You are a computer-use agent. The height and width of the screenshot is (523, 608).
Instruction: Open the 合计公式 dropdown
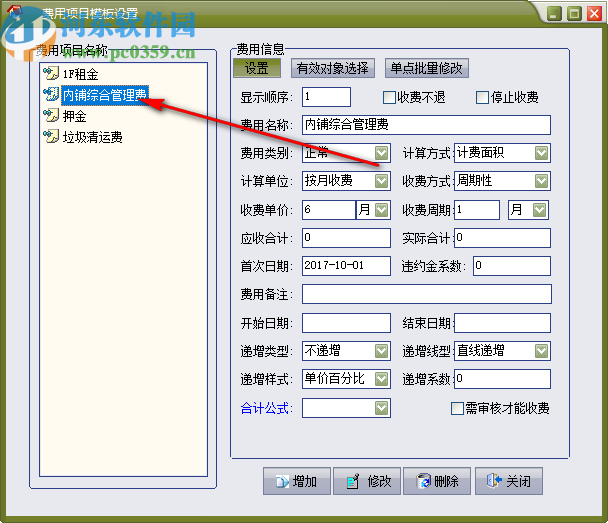[382, 408]
